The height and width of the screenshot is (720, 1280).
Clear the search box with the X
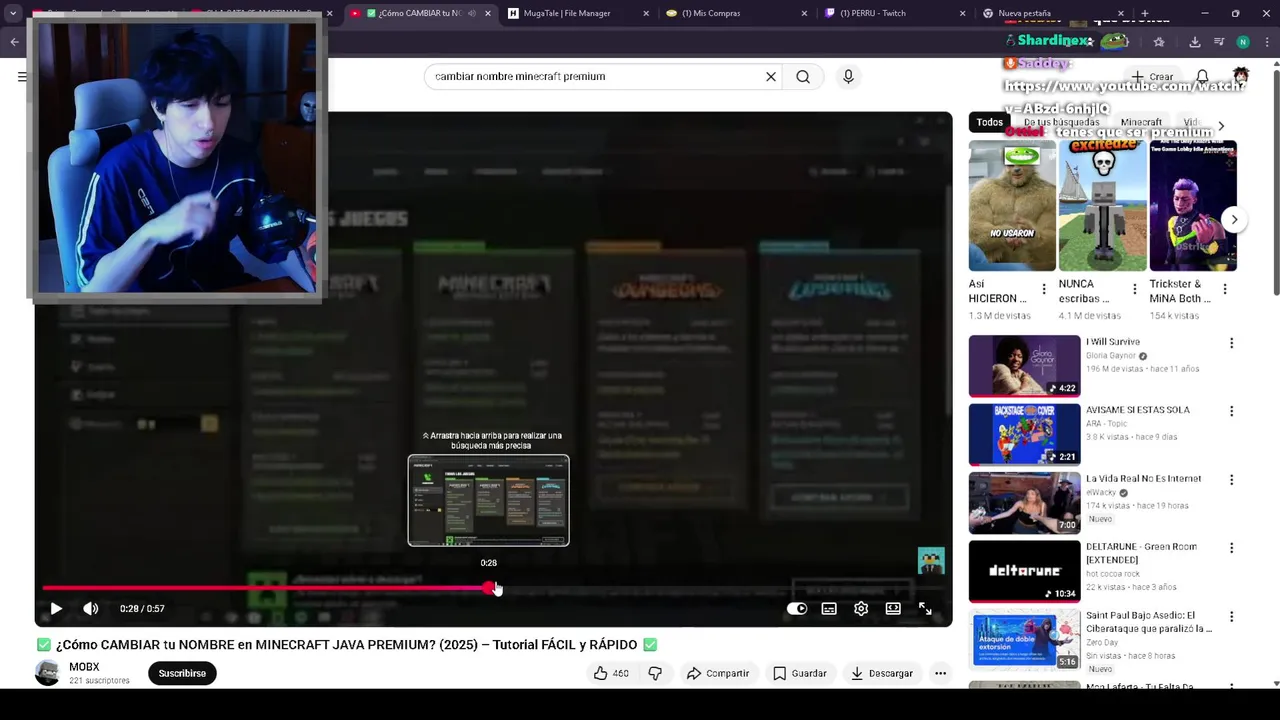point(771,76)
